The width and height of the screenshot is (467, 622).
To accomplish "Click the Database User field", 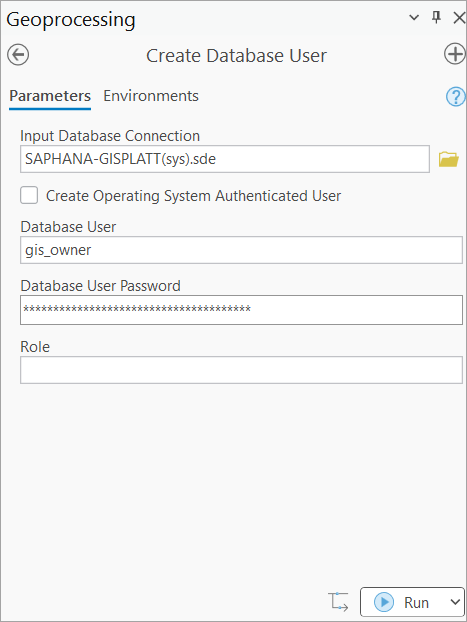I will (x=241, y=250).
